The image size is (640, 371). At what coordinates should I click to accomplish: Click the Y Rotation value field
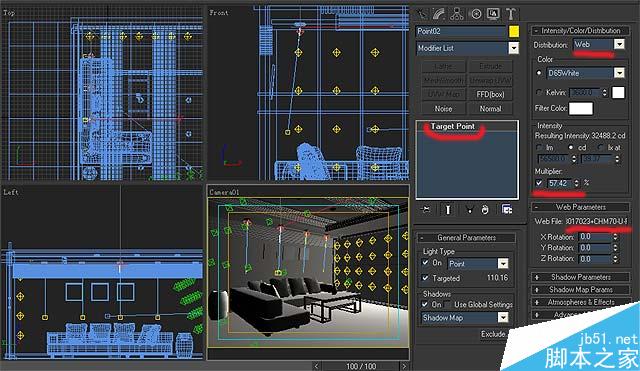pyautogui.click(x=594, y=248)
